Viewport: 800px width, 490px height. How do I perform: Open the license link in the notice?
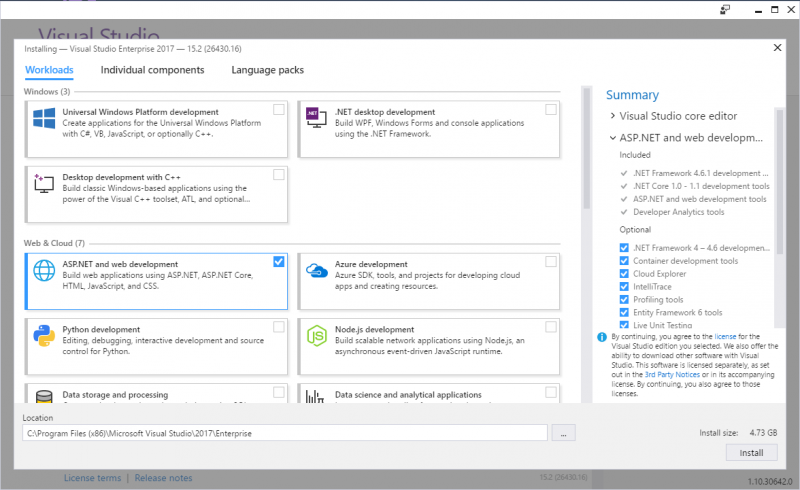click(x=725, y=336)
